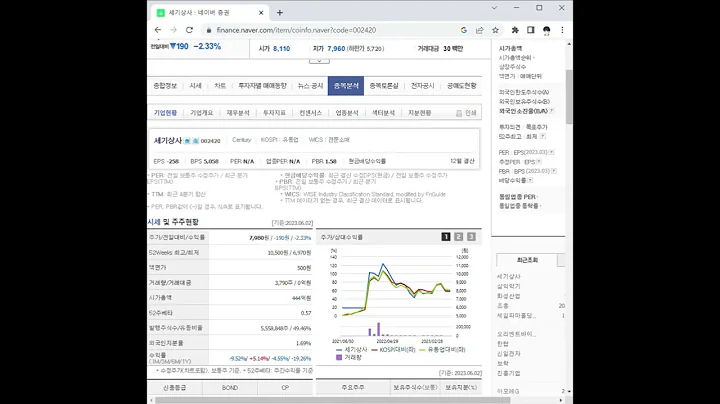Click the vertical page scrollbar thumb
Viewport: 720px width, 404px height.
tap(569, 96)
